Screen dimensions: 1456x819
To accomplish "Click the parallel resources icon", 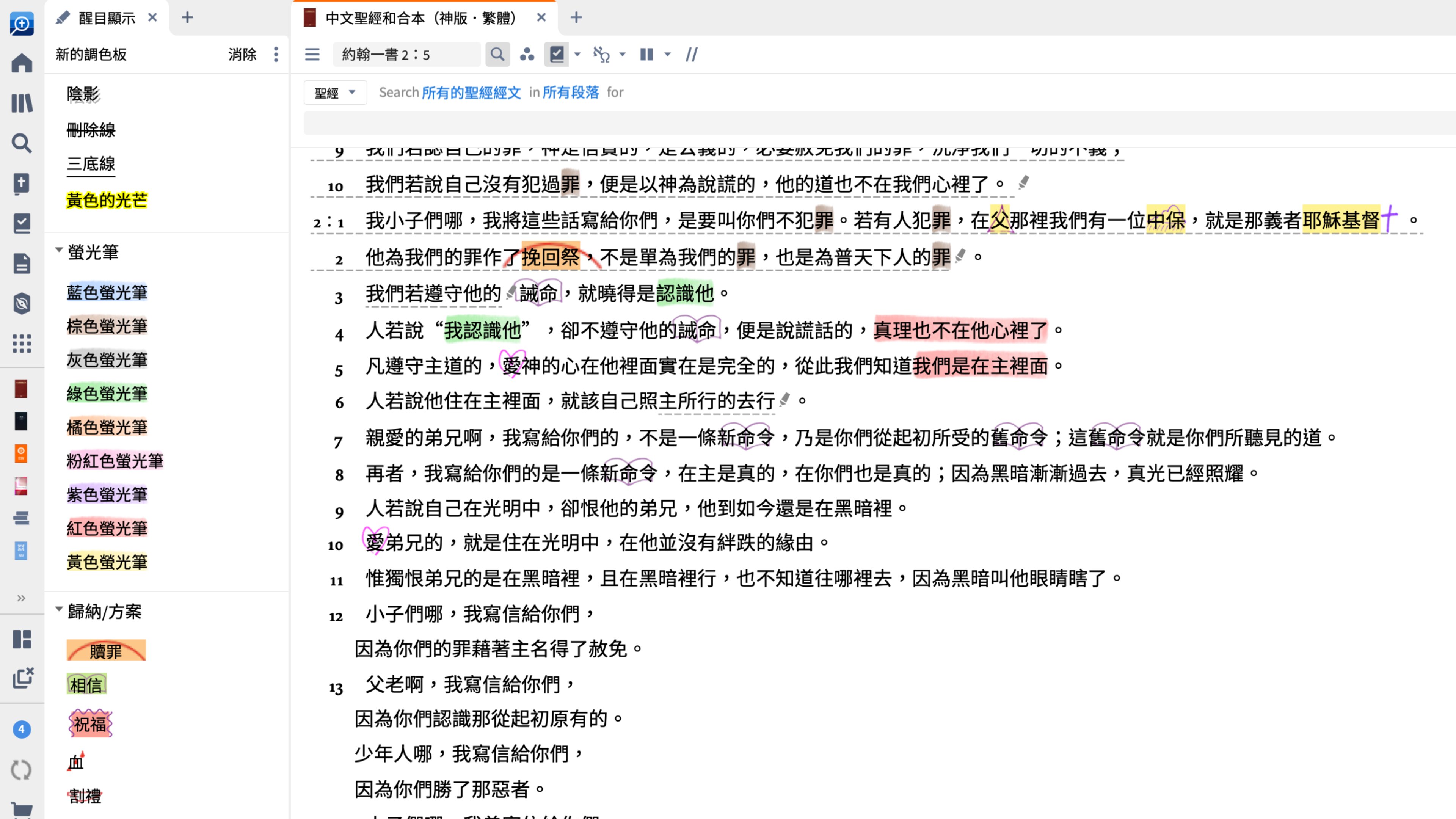I will (x=601, y=54).
